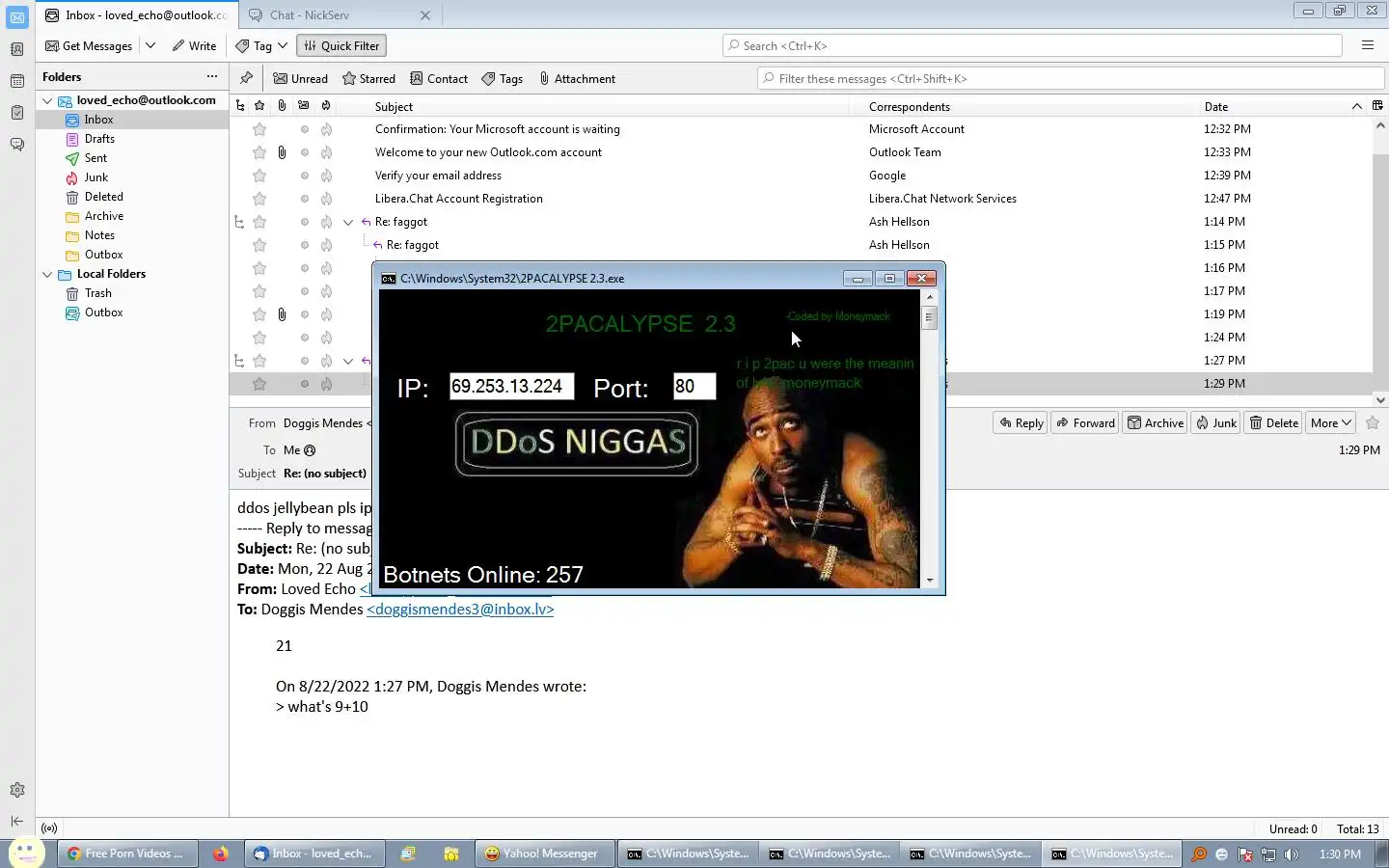Collapse the 1:14 PM message thread
Viewport: 1389px width, 868px height.
pos(348,222)
